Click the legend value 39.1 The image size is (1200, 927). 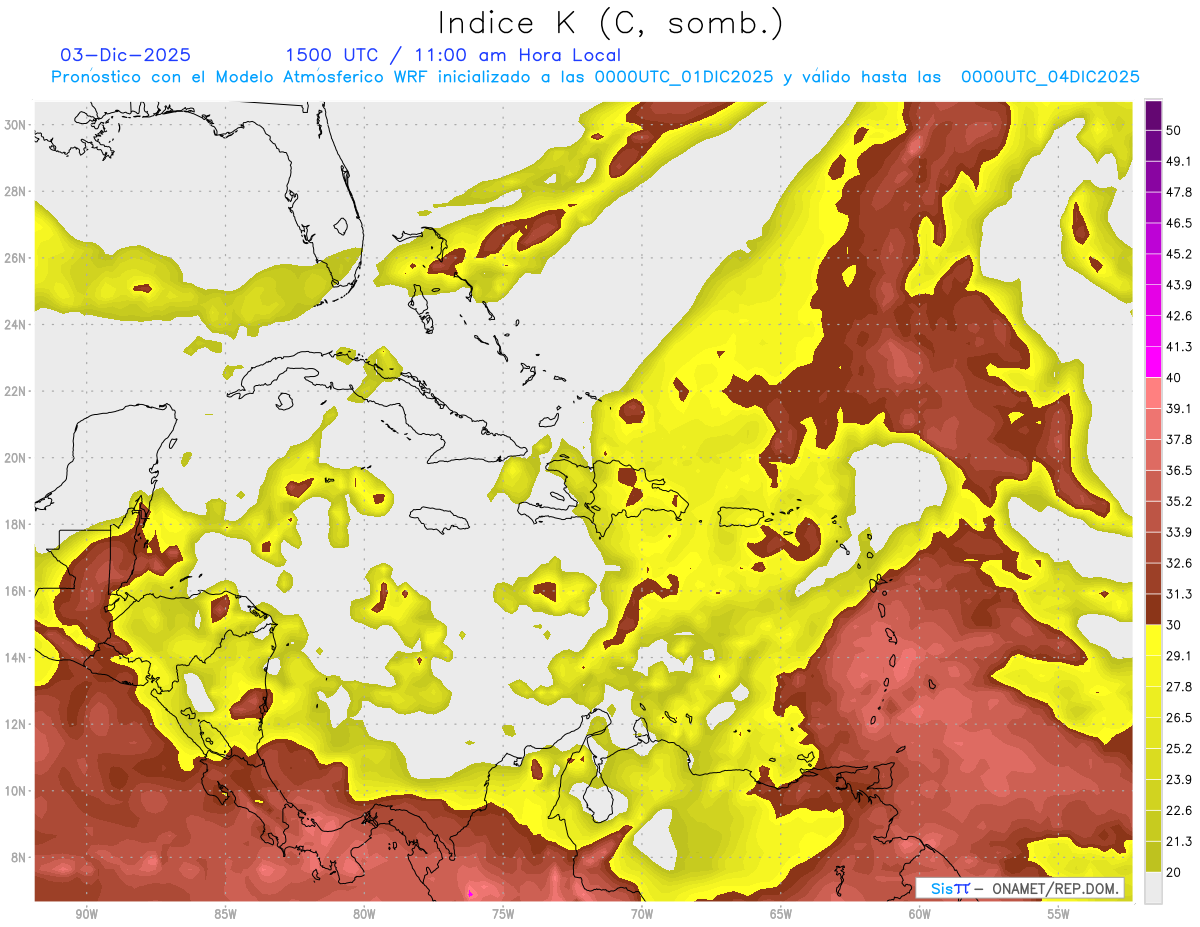click(x=1179, y=408)
